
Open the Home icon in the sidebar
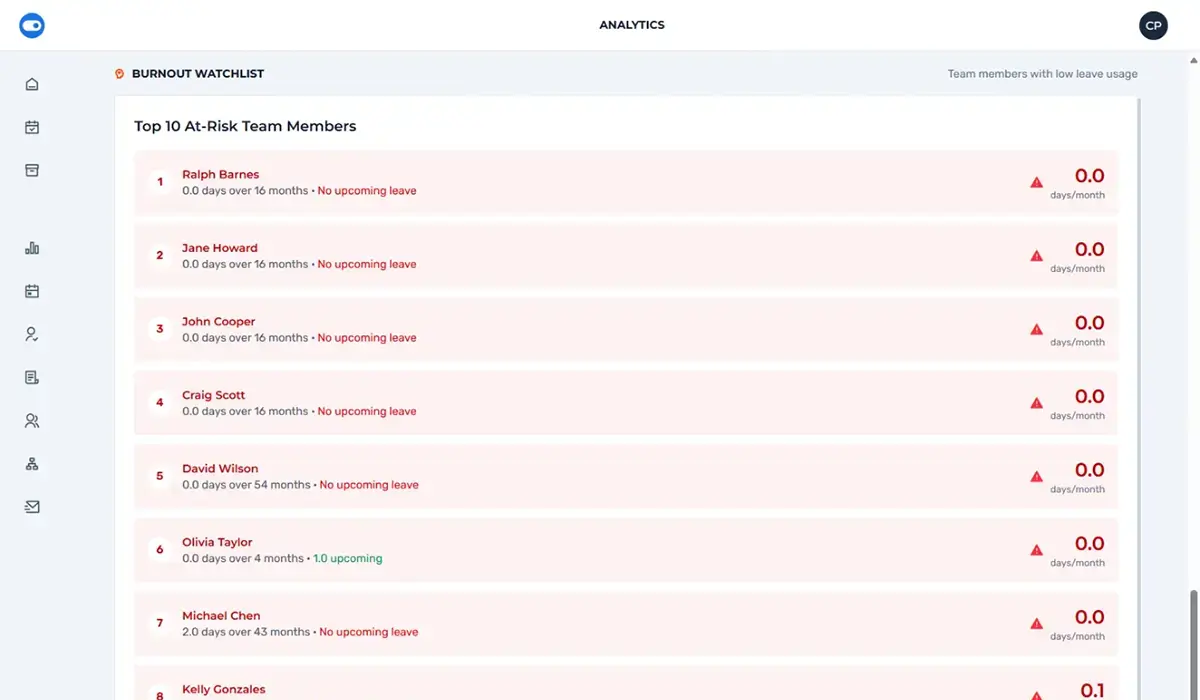coord(31,84)
